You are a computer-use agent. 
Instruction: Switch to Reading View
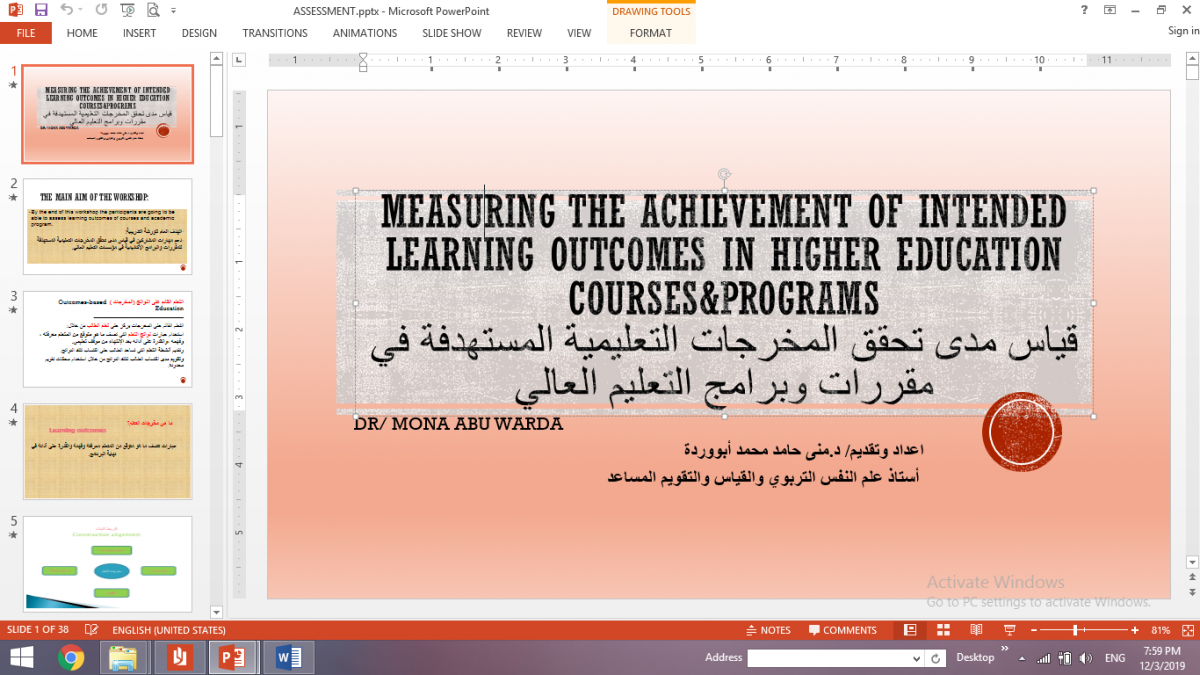pos(976,631)
